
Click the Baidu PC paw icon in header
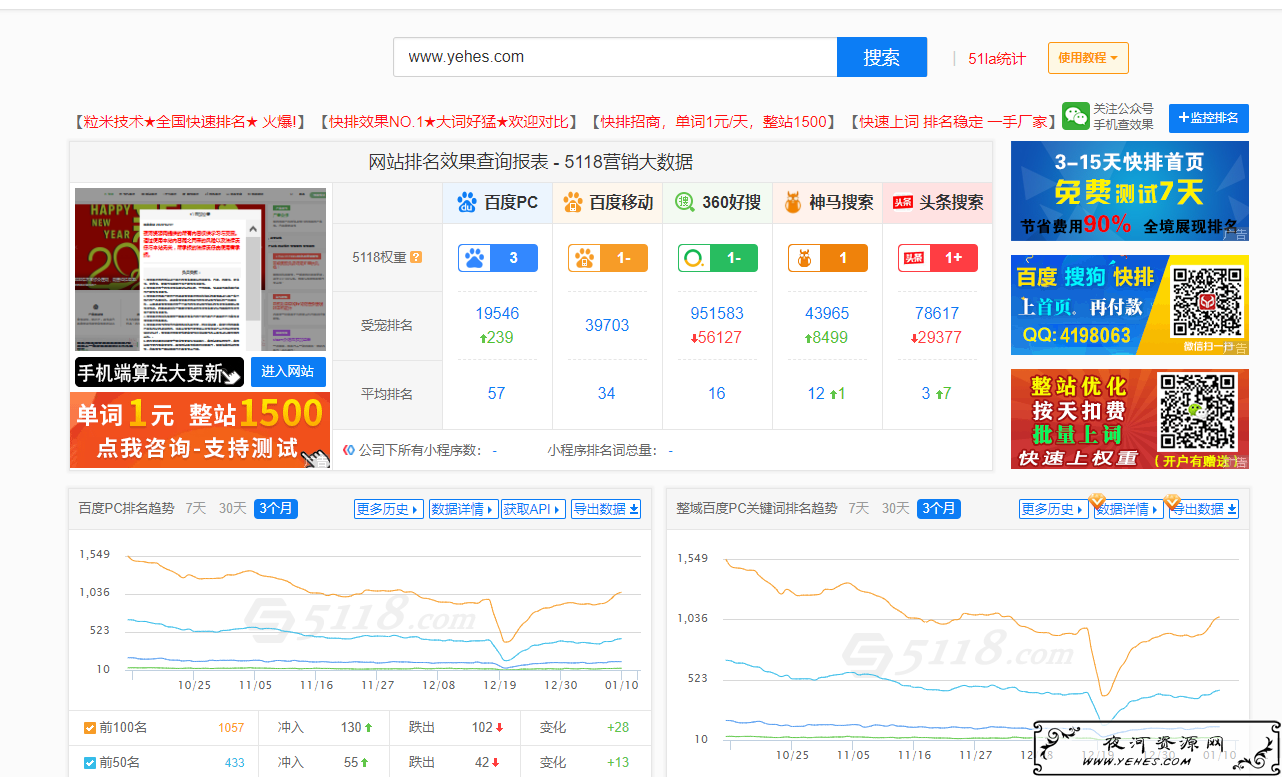tap(467, 202)
